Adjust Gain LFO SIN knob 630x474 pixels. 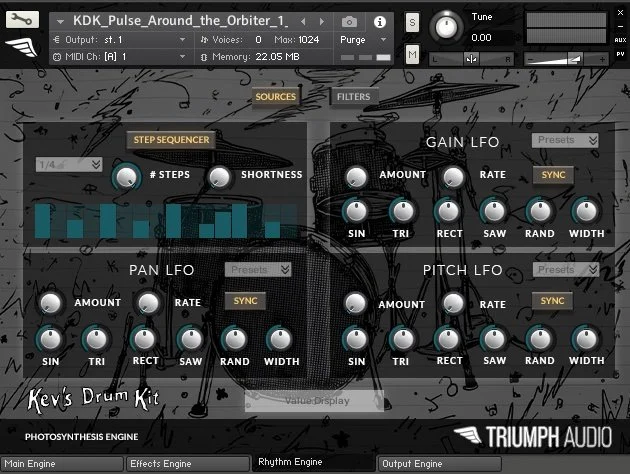pyautogui.click(x=356, y=211)
